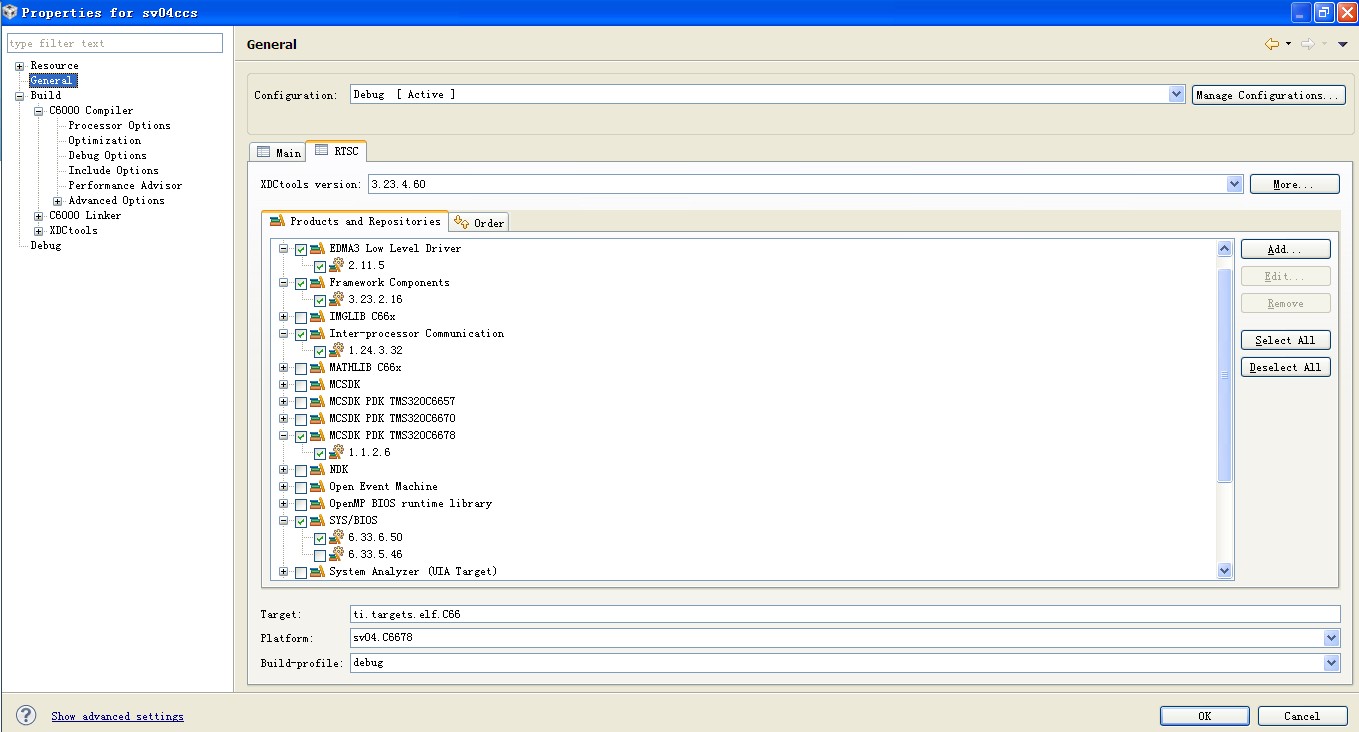This screenshot has width=1359, height=732.
Task: Open the Configuration dropdown
Action: pyautogui.click(x=1176, y=94)
